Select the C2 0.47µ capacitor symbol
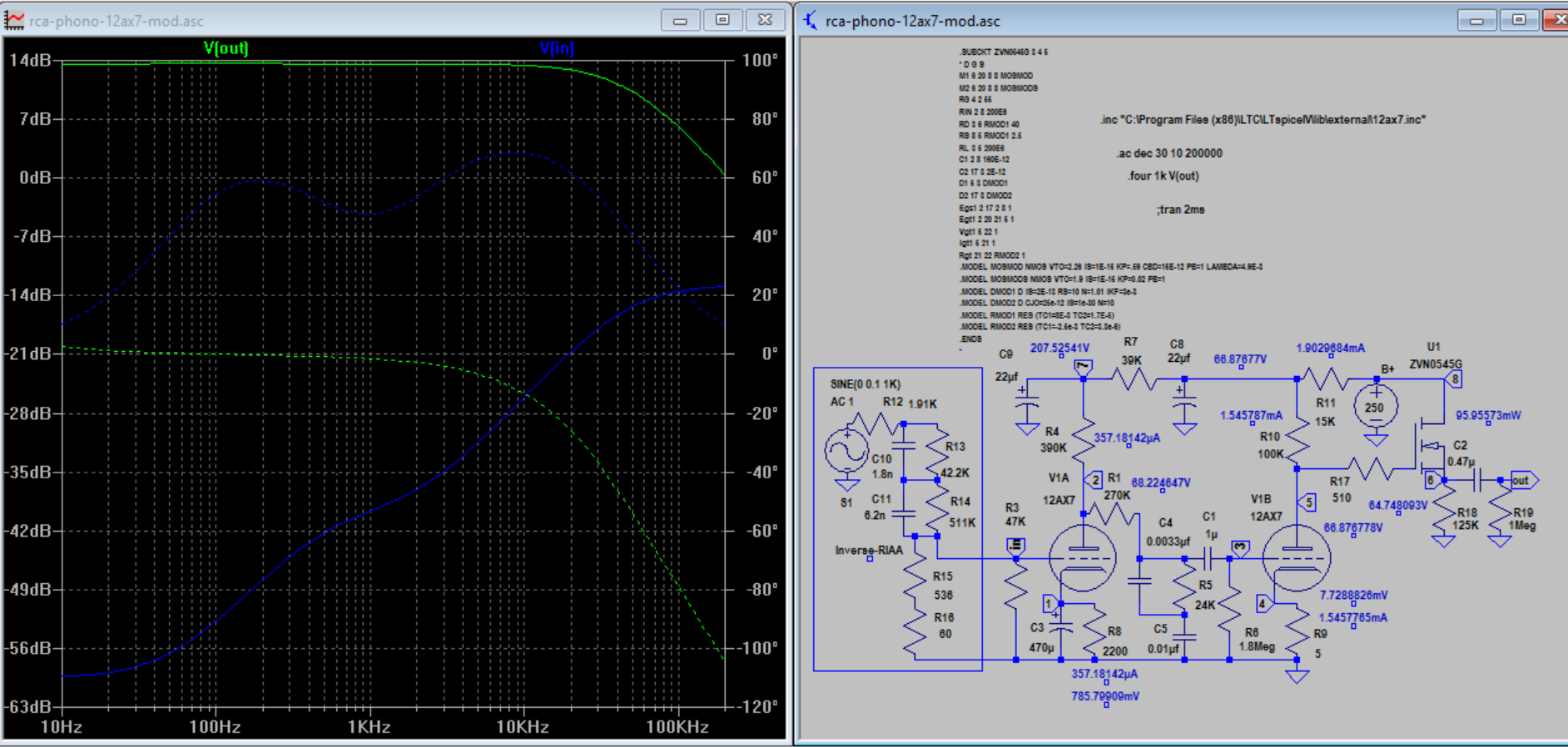 pyautogui.click(x=1476, y=480)
